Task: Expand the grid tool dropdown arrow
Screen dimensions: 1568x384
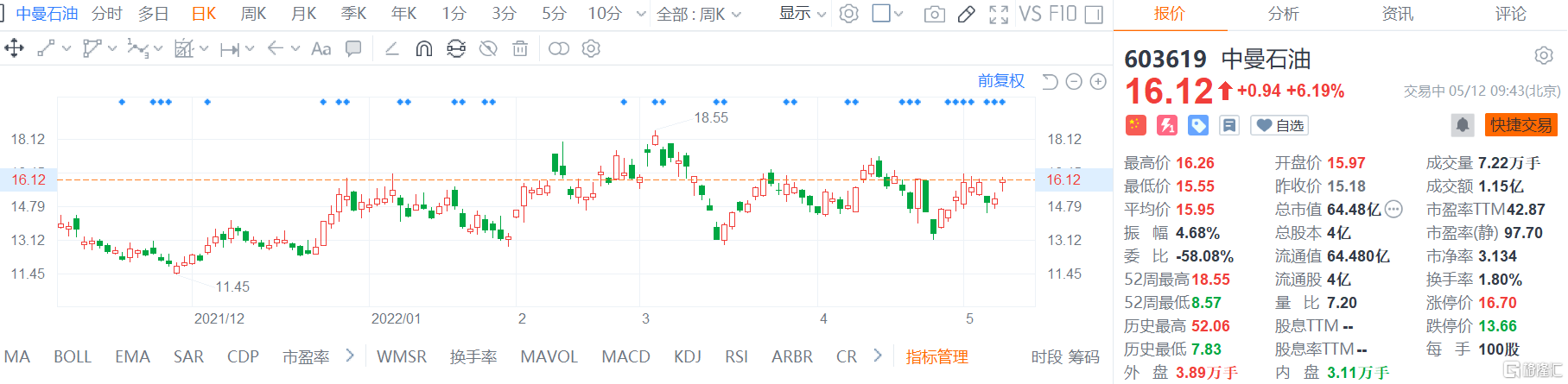Action: click(x=204, y=49)
